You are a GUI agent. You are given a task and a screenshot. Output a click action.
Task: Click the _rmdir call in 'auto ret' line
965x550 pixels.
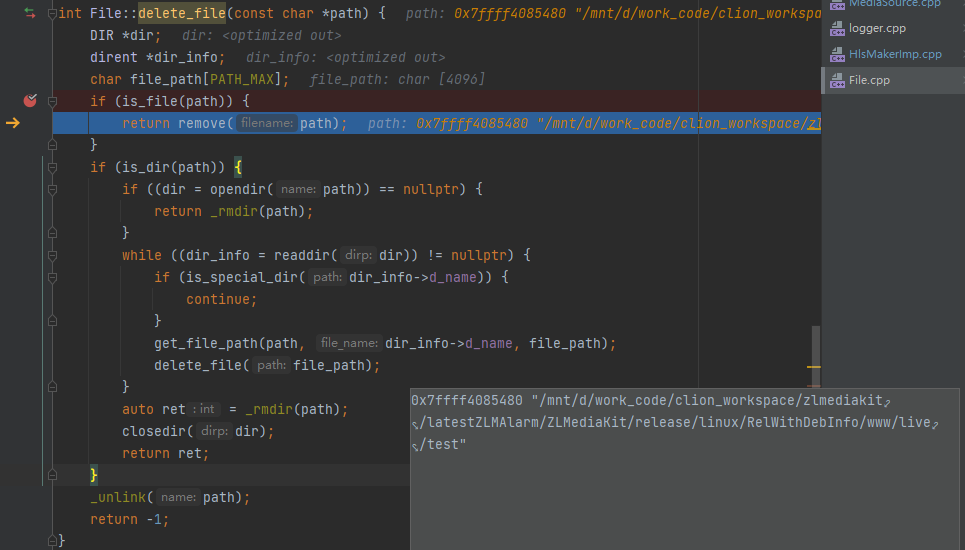(x=270, y=409)
